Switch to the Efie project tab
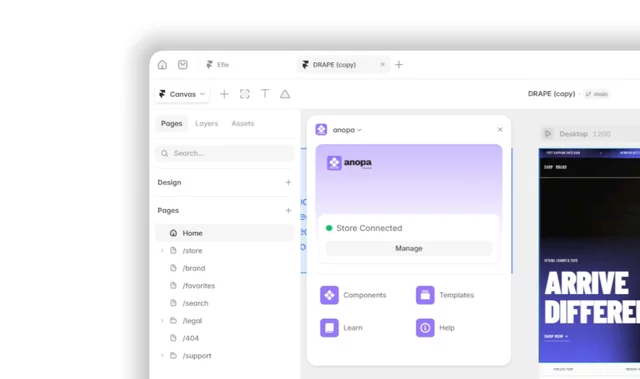Screen dimensions: 640x379 [218, 64]
